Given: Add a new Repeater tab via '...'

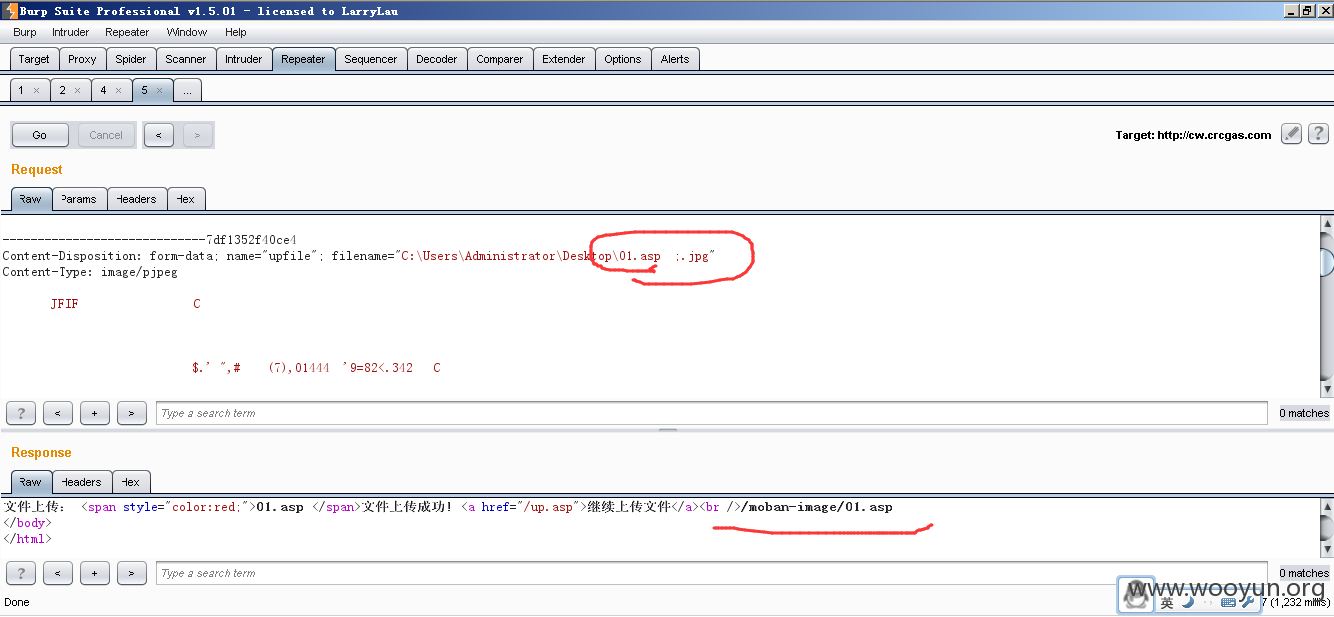Looking at the screenshot, I should point(187,90).
